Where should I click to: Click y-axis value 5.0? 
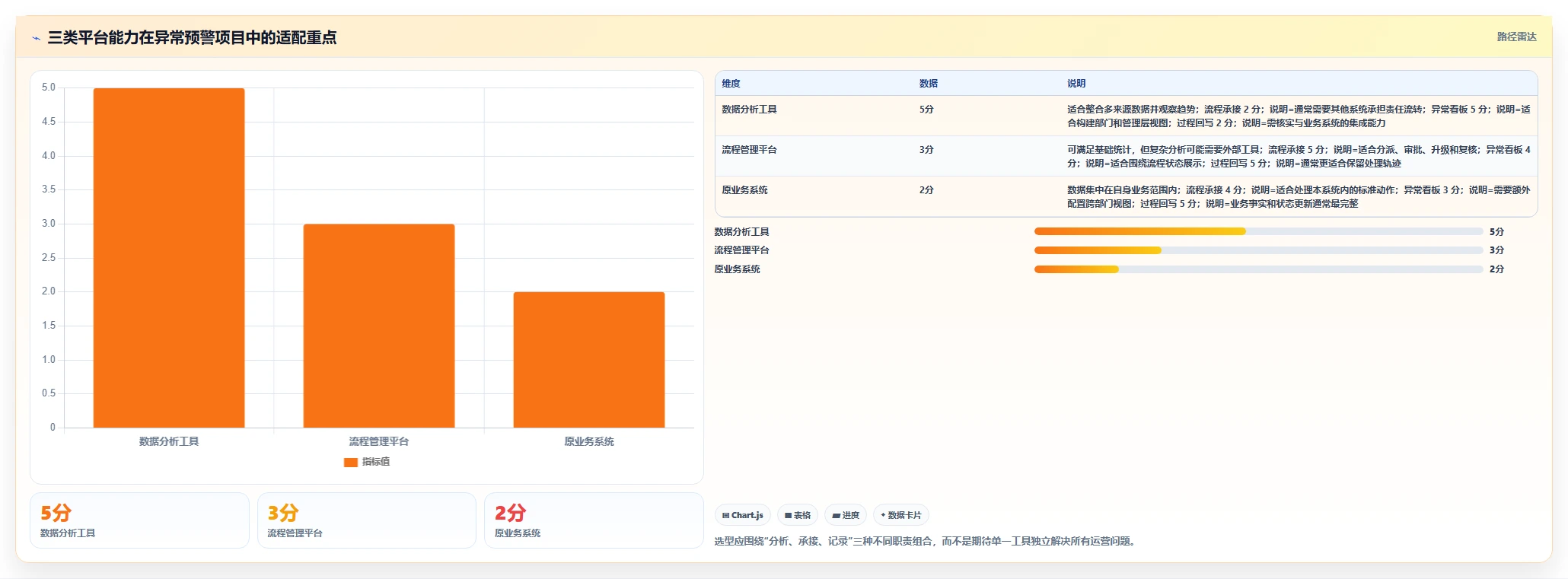(x=49, y=87)
